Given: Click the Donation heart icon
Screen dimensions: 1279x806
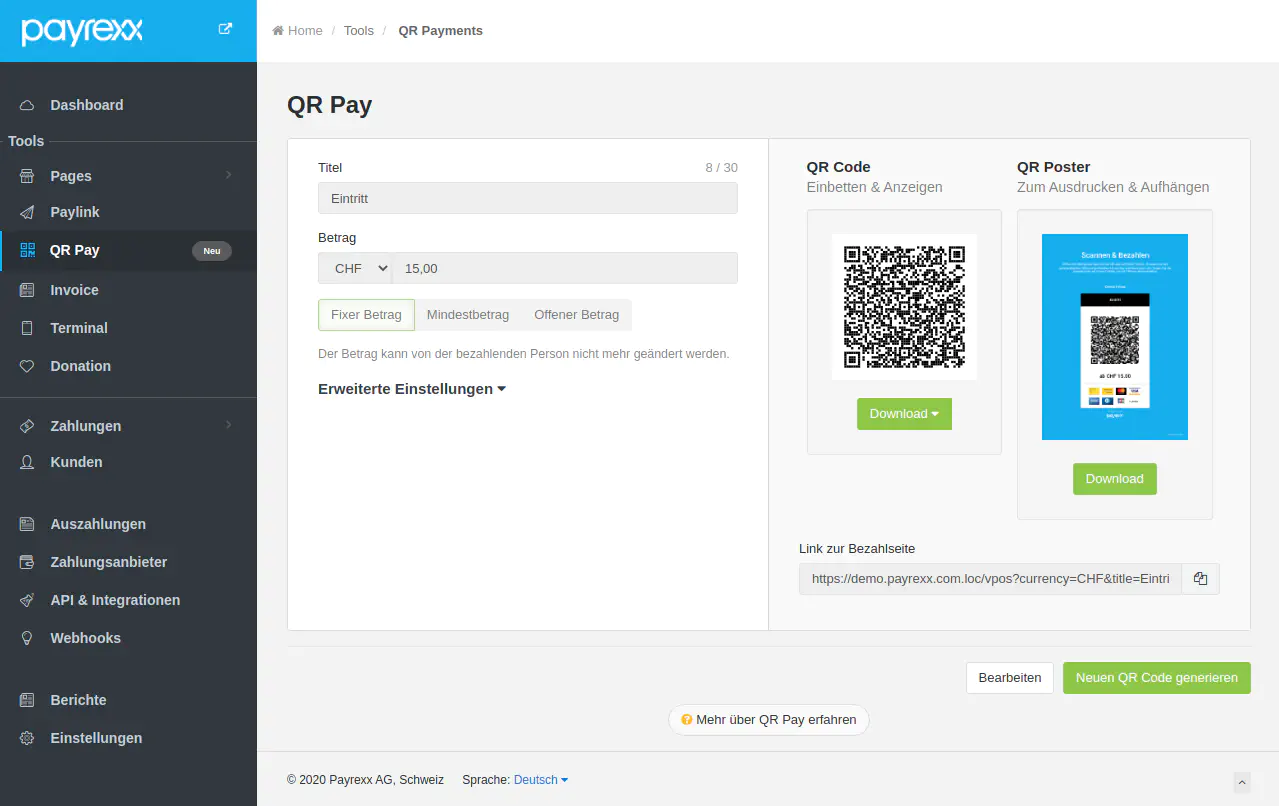Looking at the screenshot, I should click(28, 366).
